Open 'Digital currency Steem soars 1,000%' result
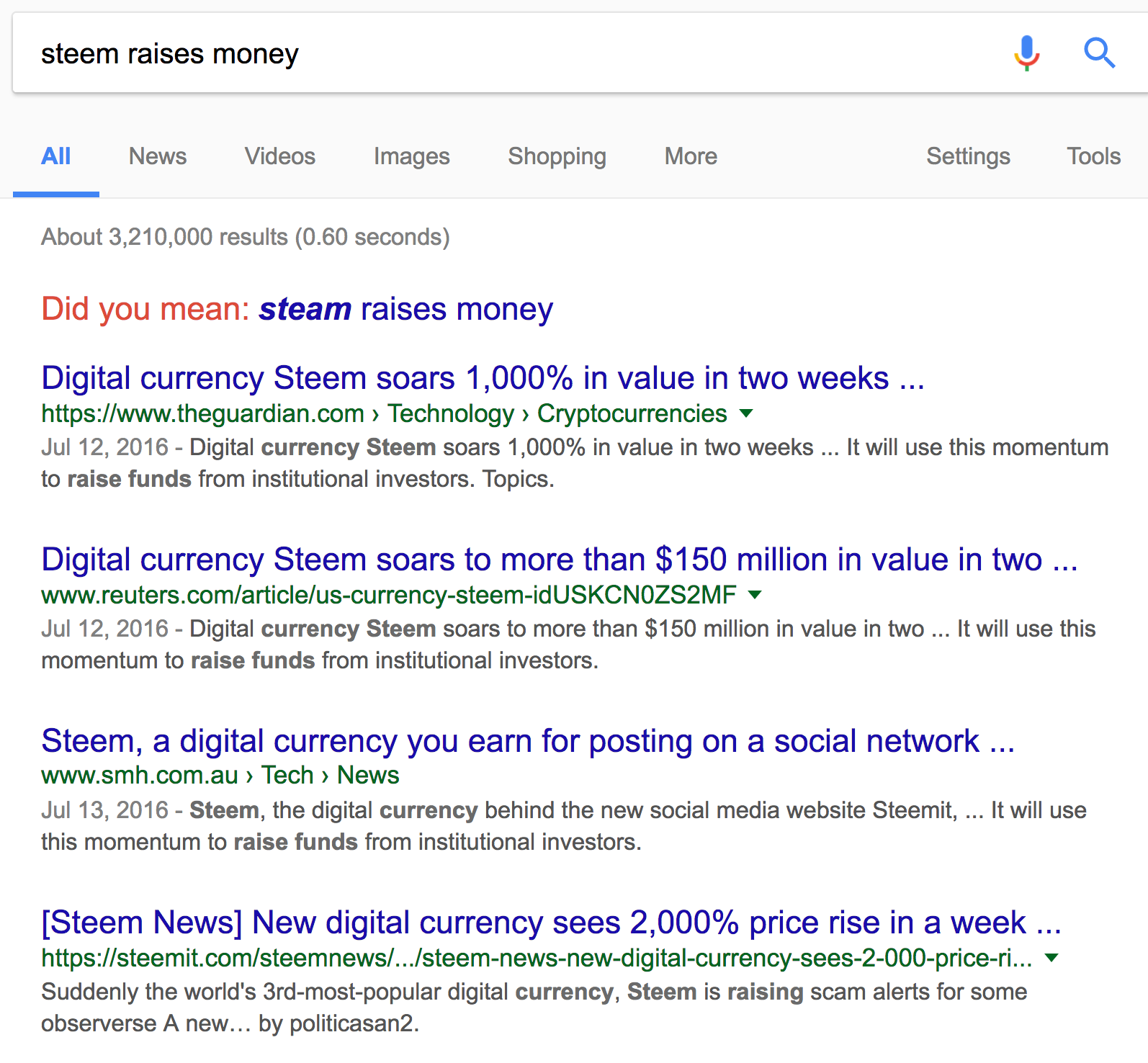This screenshot has height=1063, width=1148. click(x=483, y=378)
